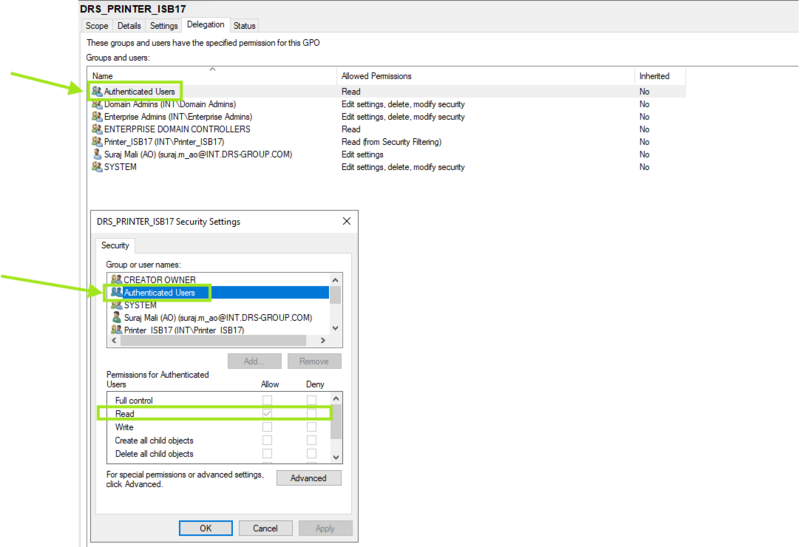Click the CREATOR OWNER icon in the dialog
Screen dimensions: 800x547
point(116,280)
